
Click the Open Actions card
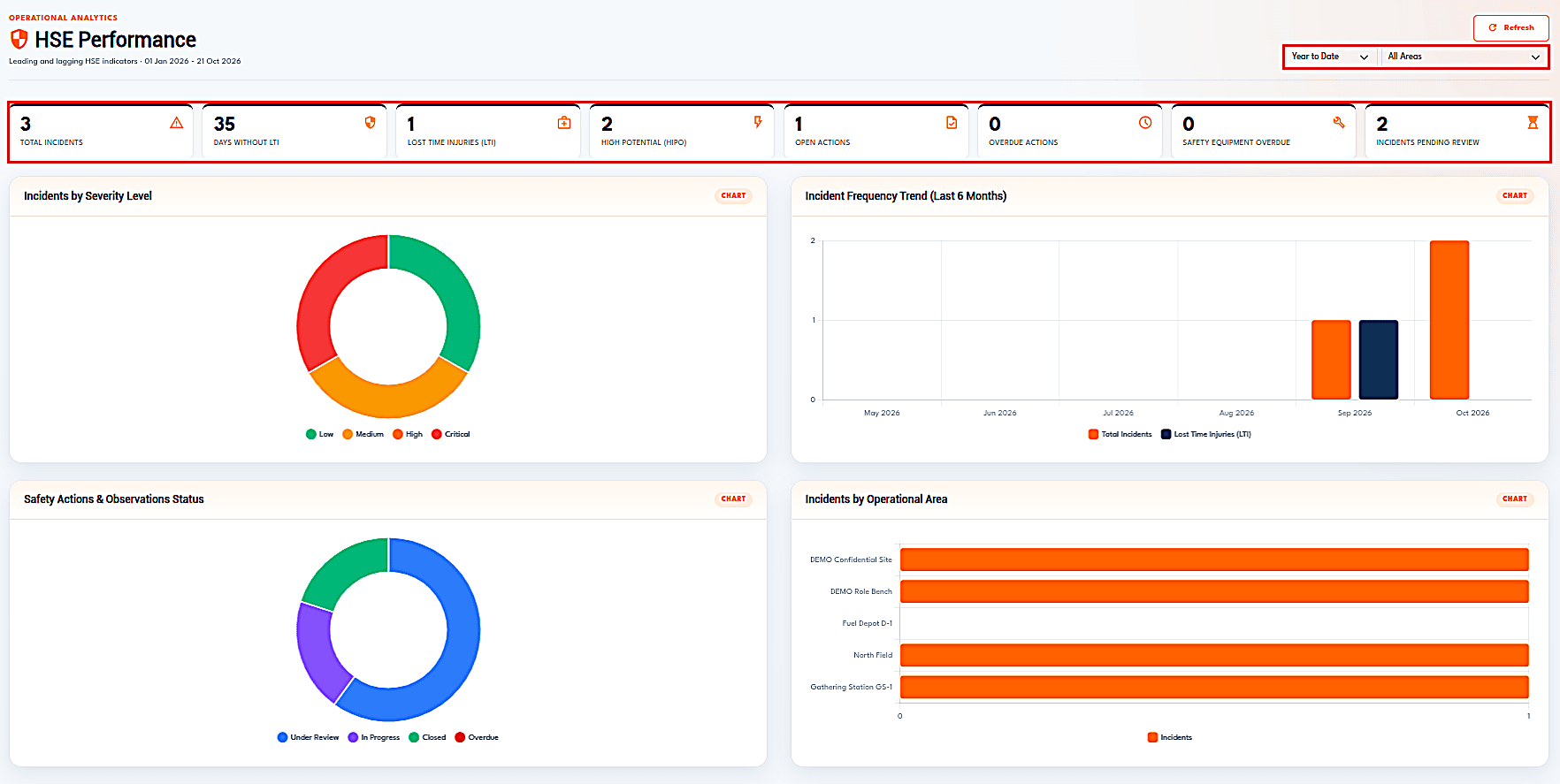[876, 133]
